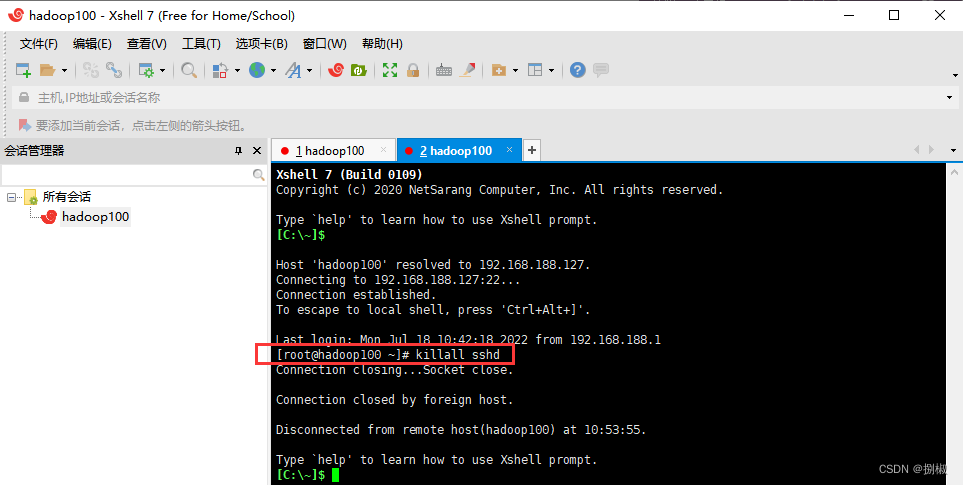The width and height of the screenshot is (963, 485).
Task: Launch Xmanager via red swirl icon
Action: point(335,70)
